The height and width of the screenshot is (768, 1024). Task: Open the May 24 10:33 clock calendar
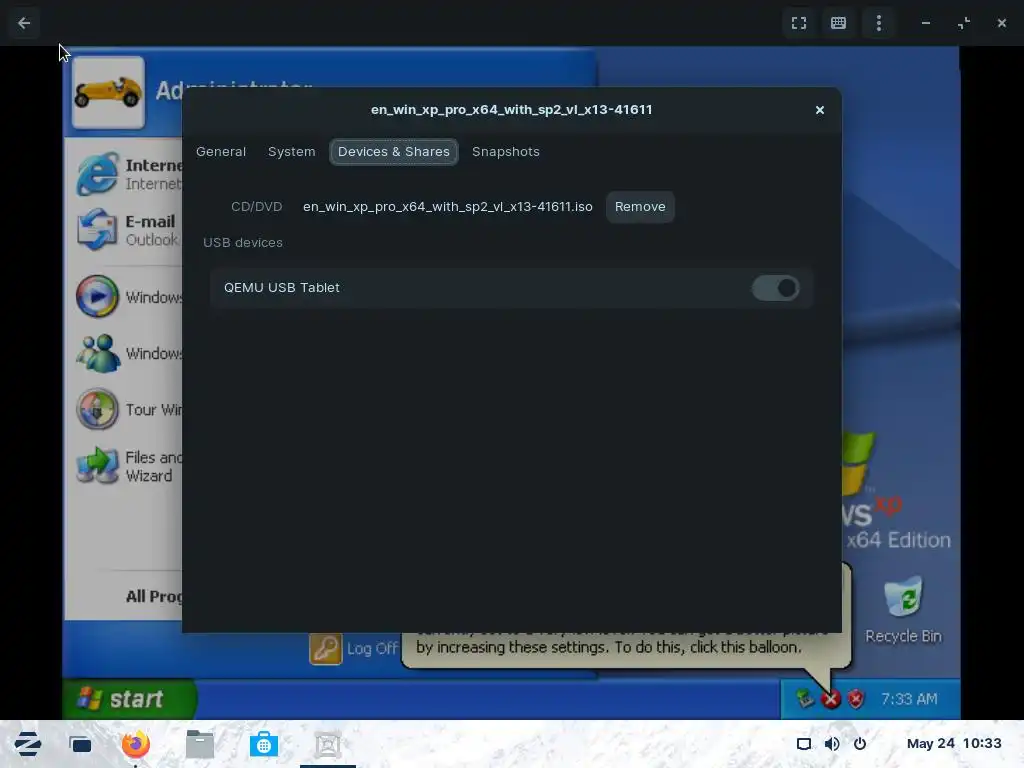pyautogui.click(x=953, y=744)
